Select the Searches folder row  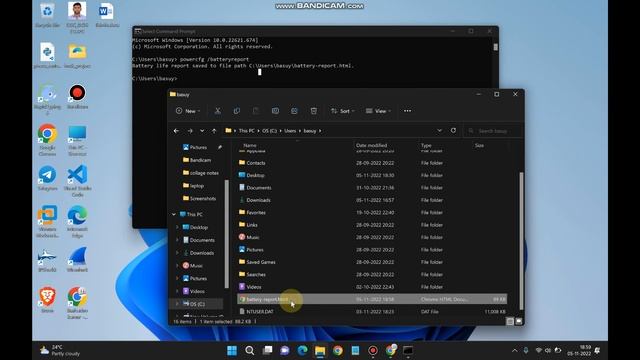click(372, 275)
